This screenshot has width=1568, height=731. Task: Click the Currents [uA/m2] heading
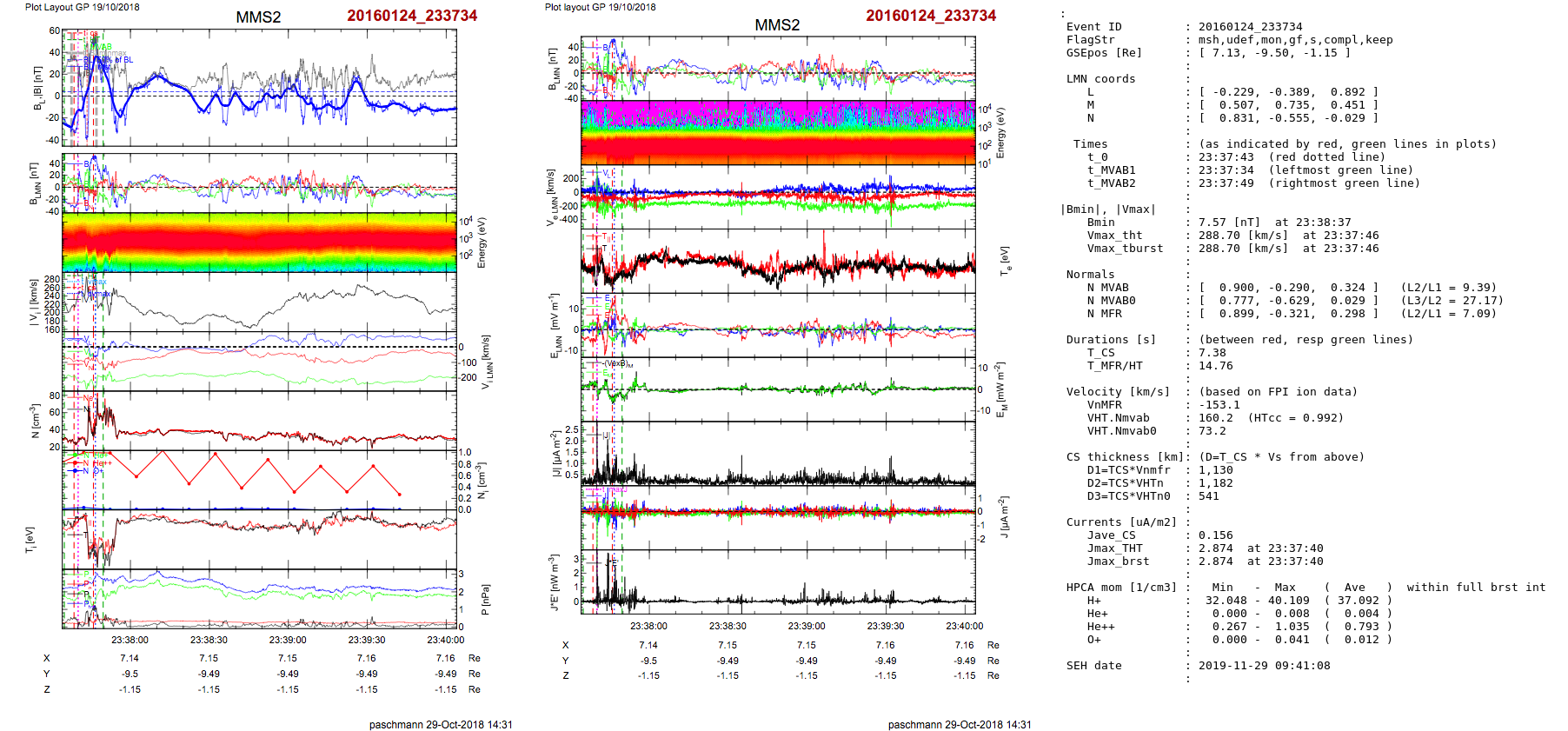tap(1121, 522)
